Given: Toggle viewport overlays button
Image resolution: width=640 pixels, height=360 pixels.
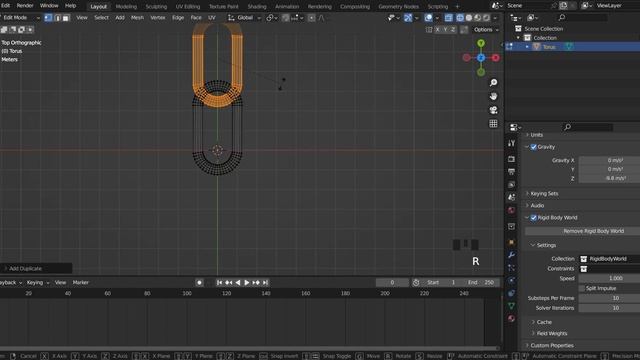Looking at the screenshot, I should pos(428,18).
